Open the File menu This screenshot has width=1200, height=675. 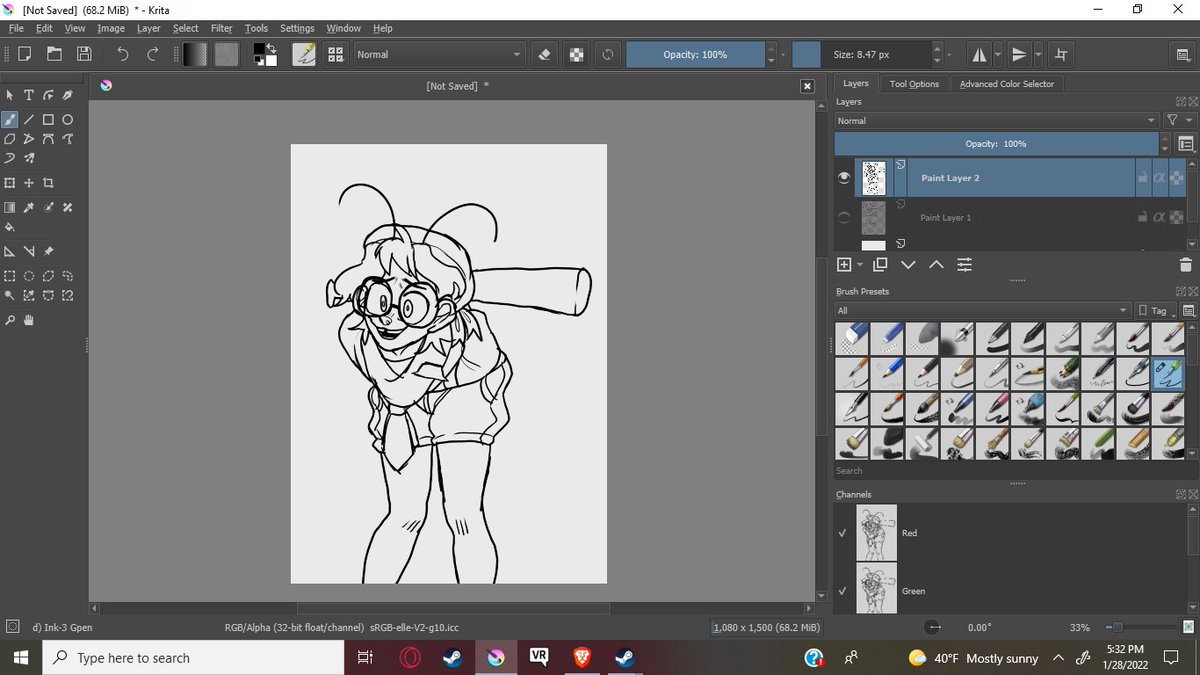click(16, 28)
